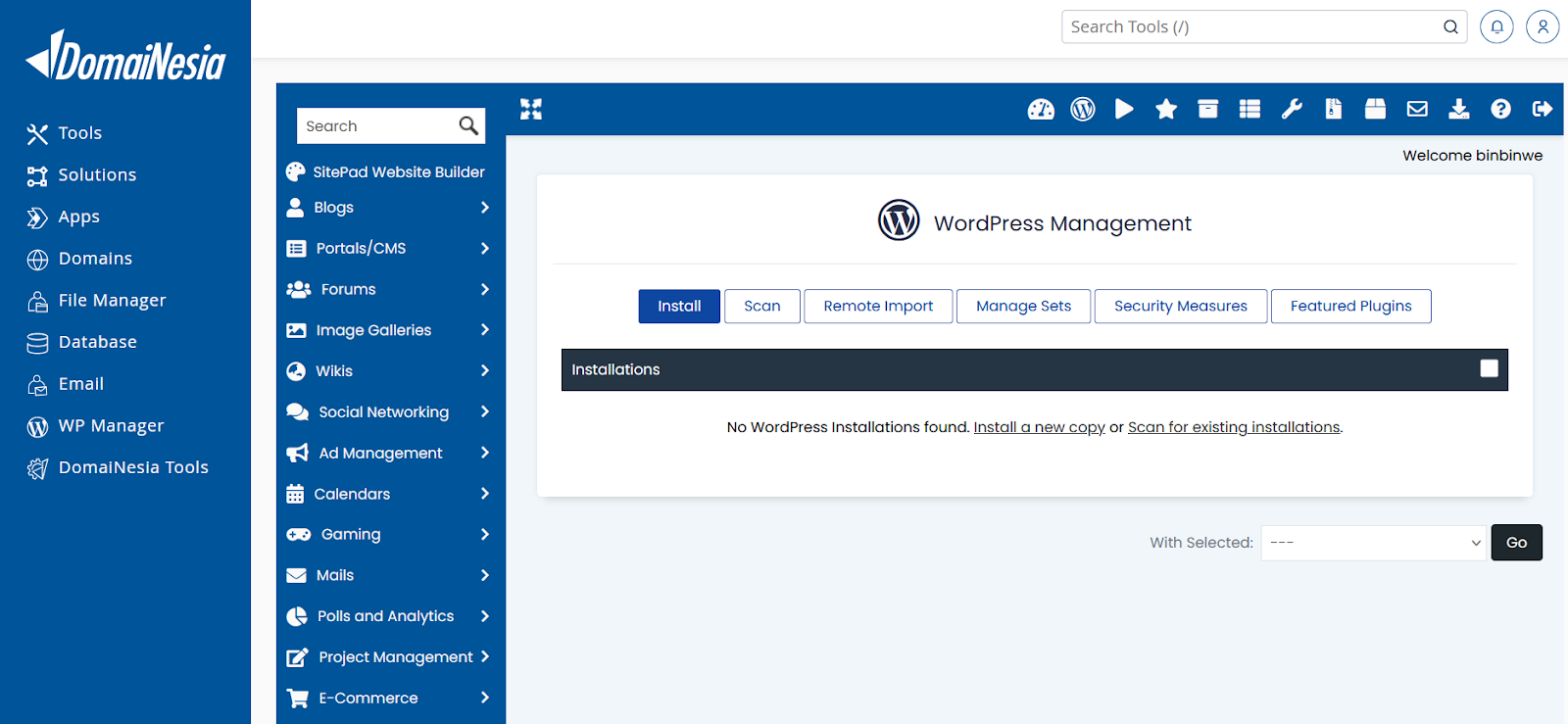Follow the 'Install a new copy' link
This screenshot has width=1568, height=724.
1039,427
